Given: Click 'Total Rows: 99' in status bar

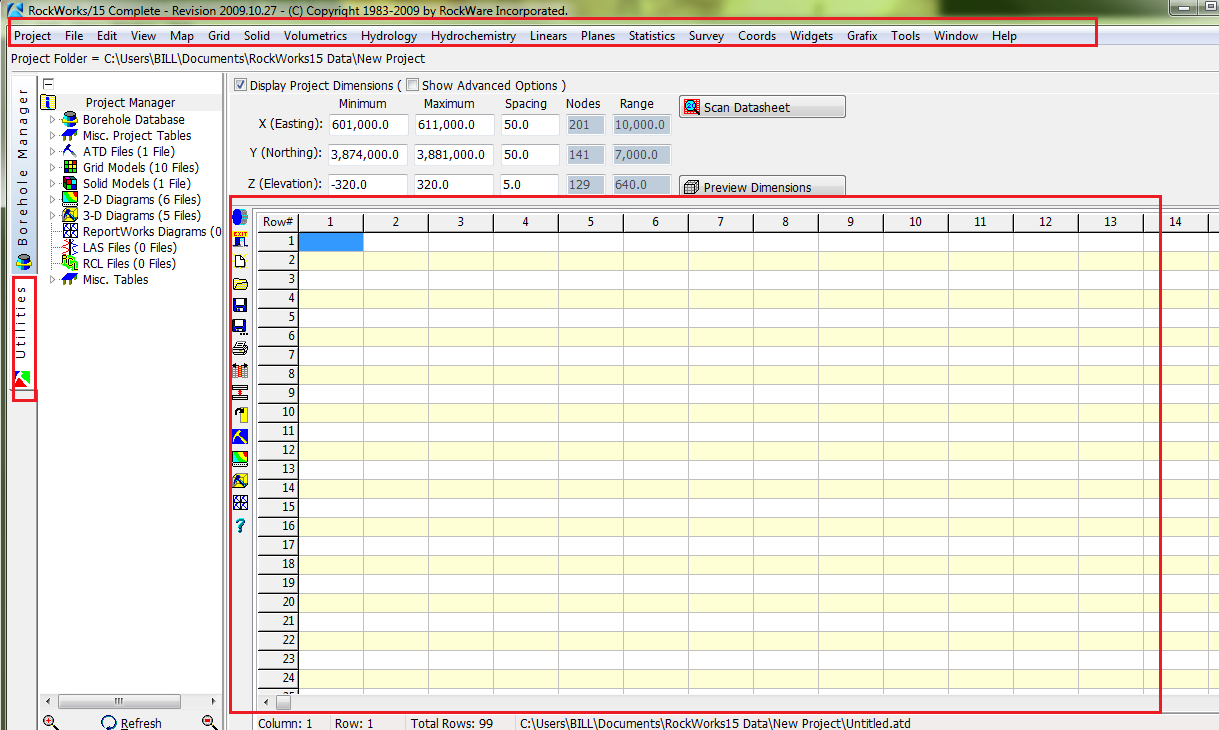Looking at the screenshot, I should click(x=452, y=723).
